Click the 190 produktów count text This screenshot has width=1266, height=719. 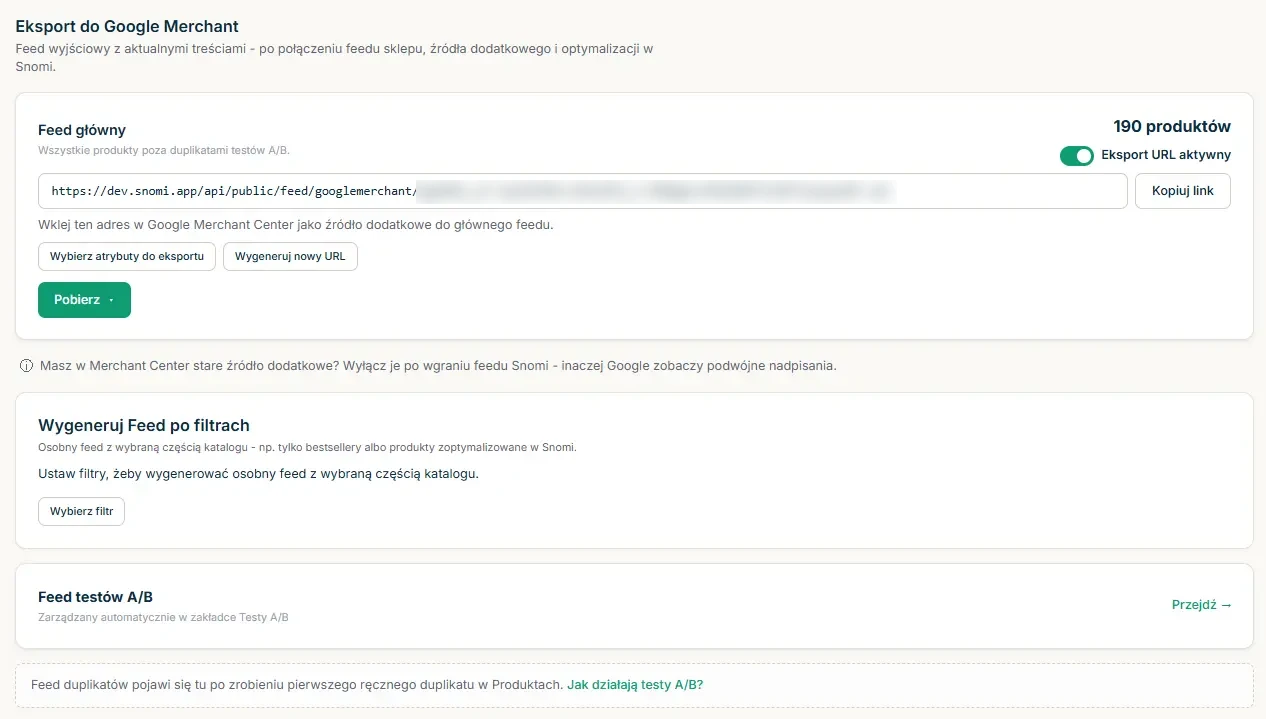tap(1172, 127)
